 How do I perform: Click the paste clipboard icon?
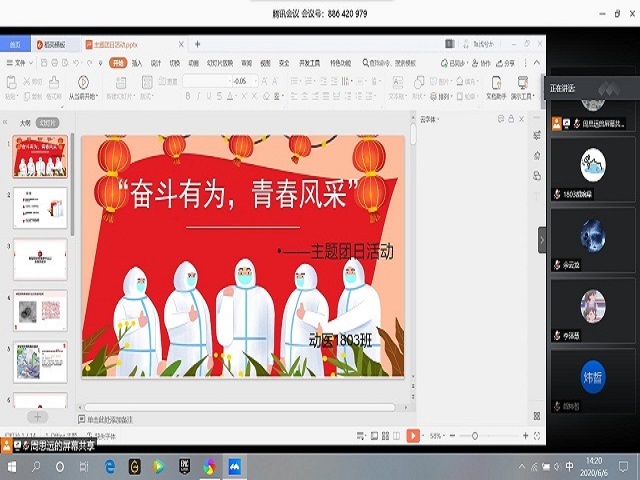pyautogui.click(x=11, y=82)
